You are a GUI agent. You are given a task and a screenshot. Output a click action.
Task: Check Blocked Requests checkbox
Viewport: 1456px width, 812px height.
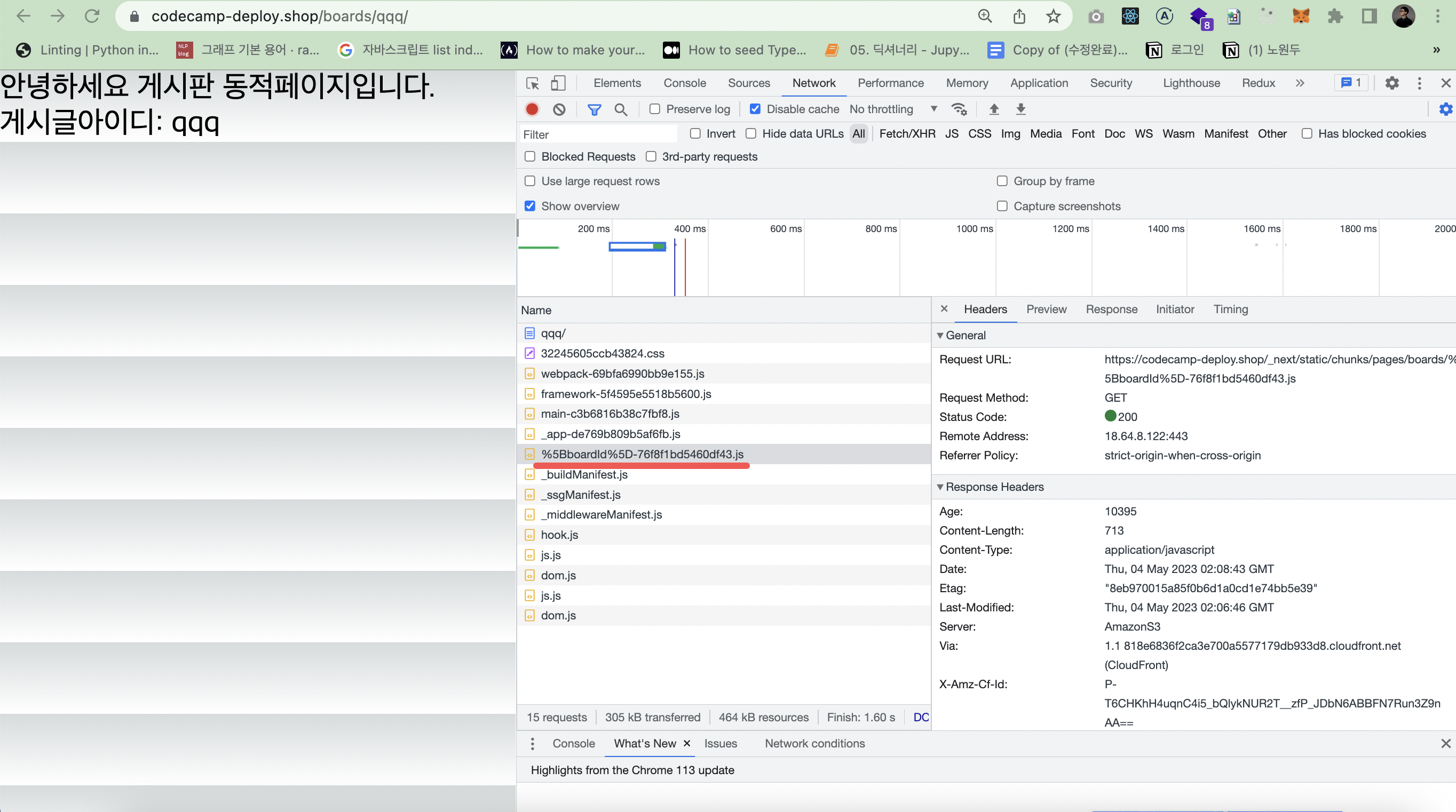click(x=529, y=156)
